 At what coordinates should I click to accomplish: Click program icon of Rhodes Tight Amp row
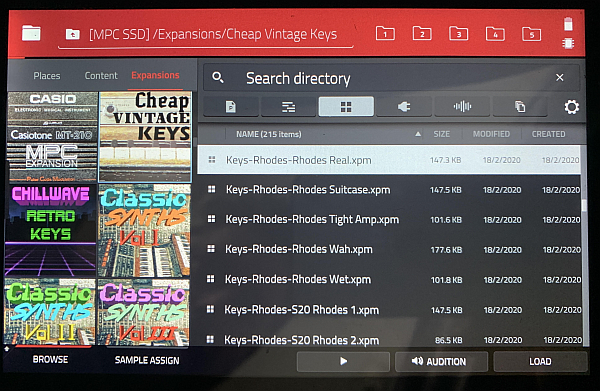coord(211,219)
